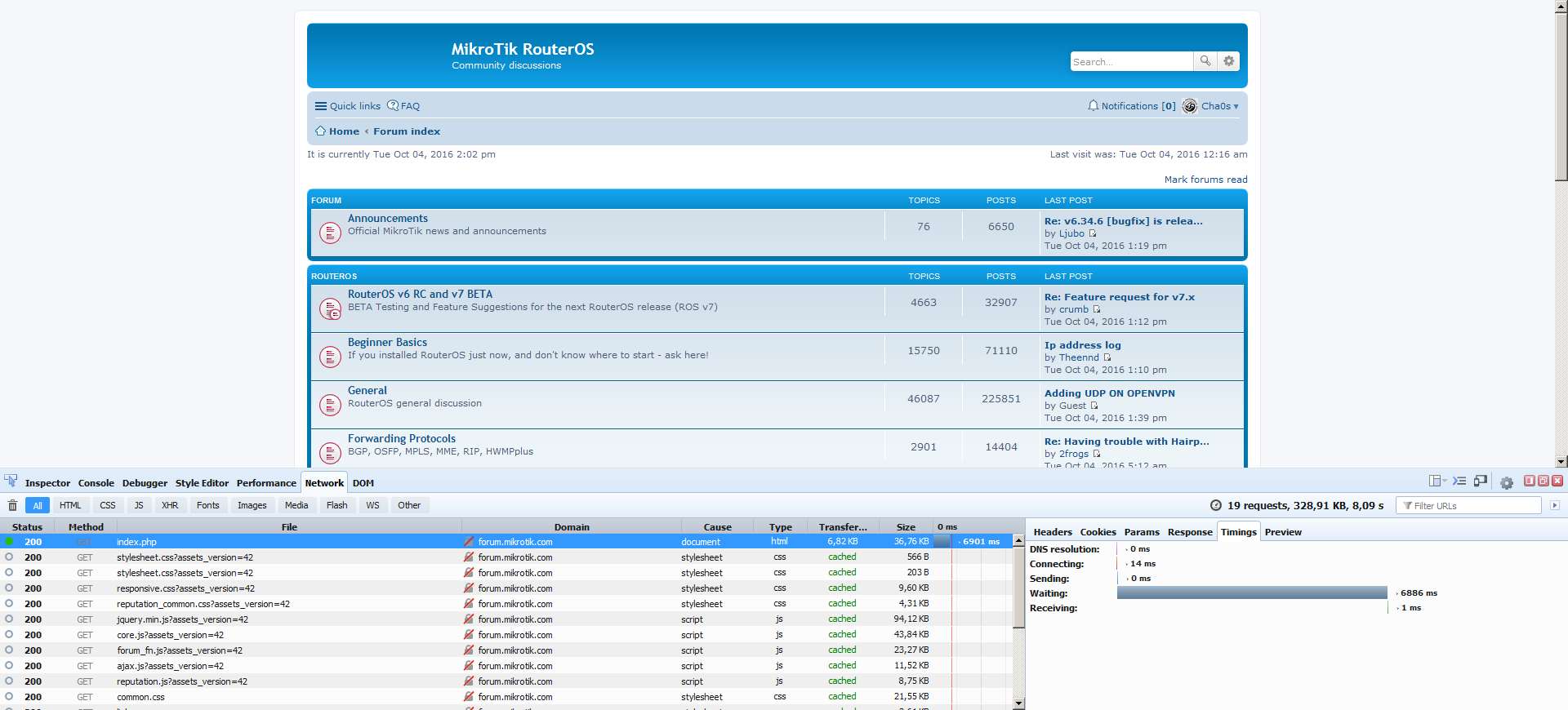Focus the Filter URLs input field
Image resolution: width=1568 pixels, height=710 pixels.
[x=1468, y=506]
